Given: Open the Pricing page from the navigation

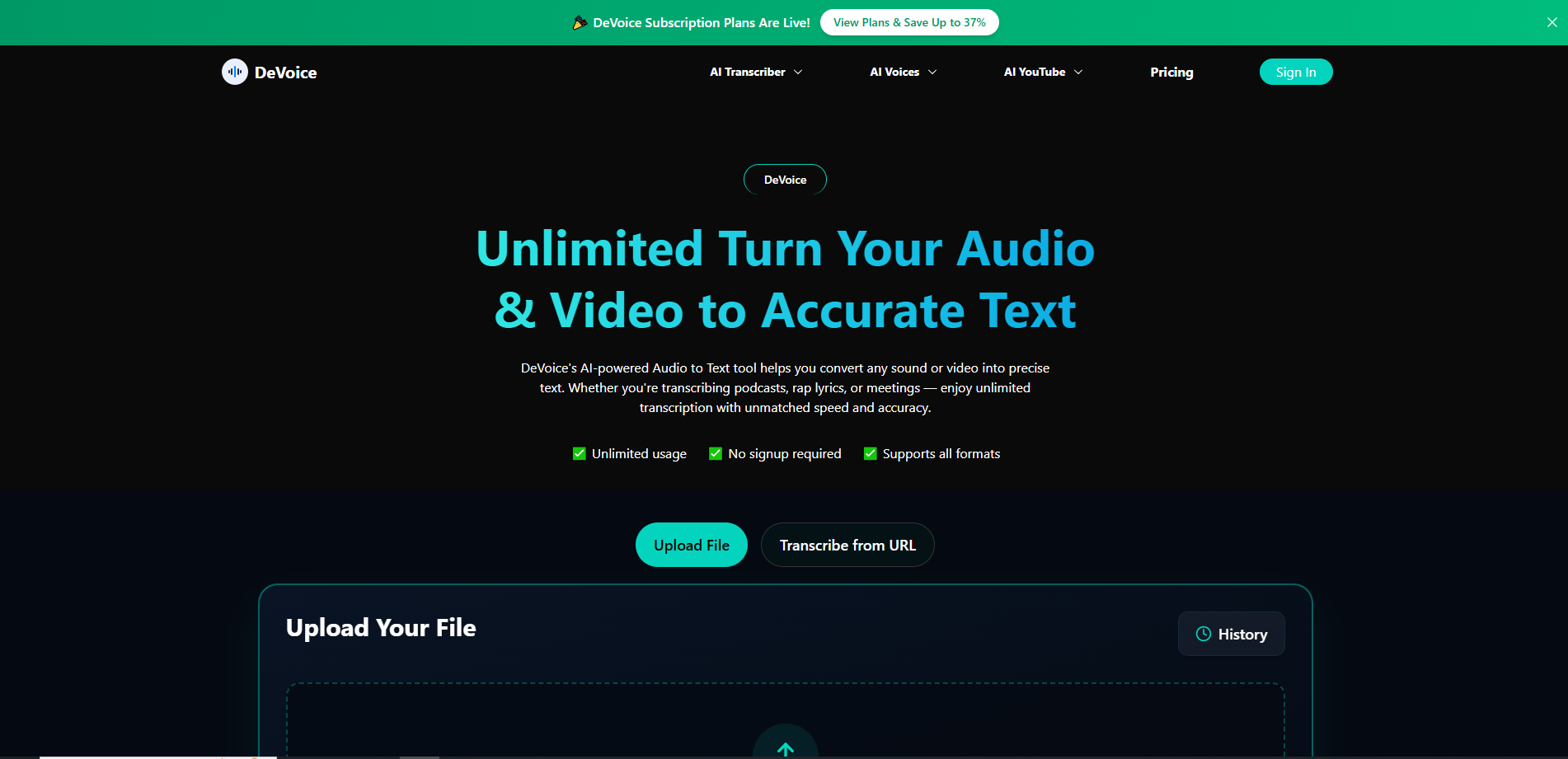Looking at the screenshot, I should click(1171, 72).
